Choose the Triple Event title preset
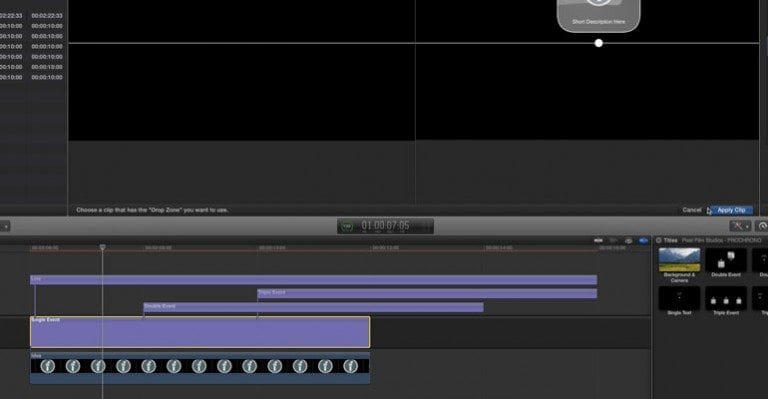This screenshot has width=768, height=399. pyautogui.click(x=726, y=298)
